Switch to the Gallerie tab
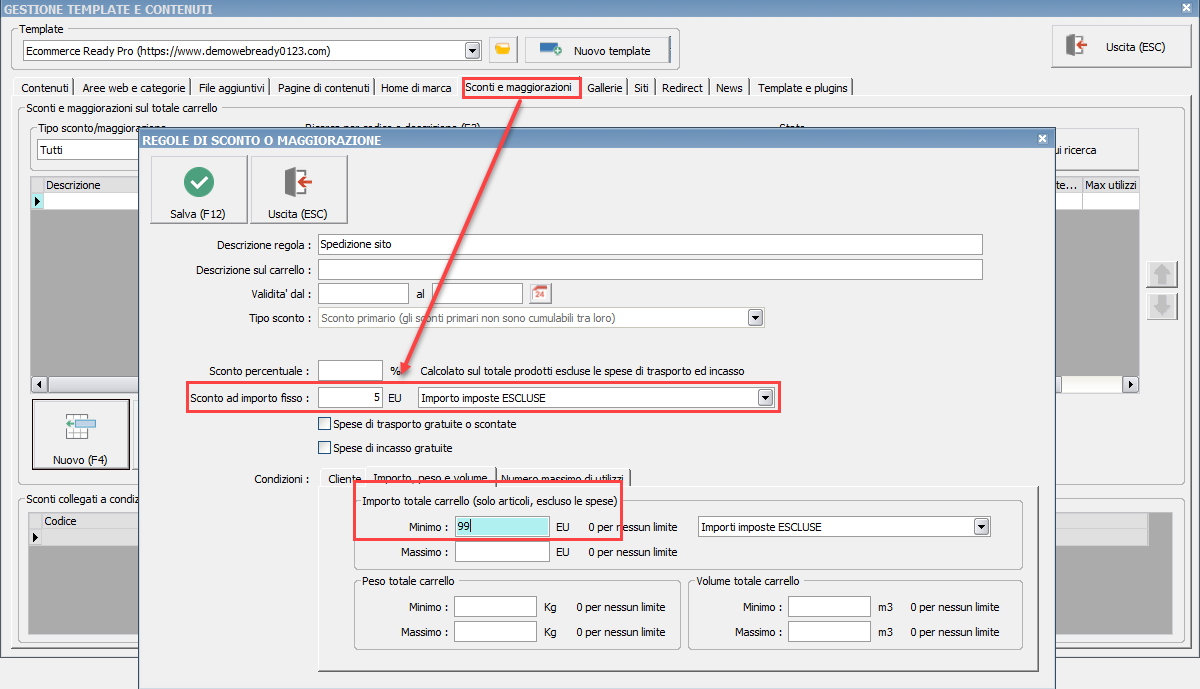Screen dimensions: 1200x689 pyautogui.click(x=605, y=88)
